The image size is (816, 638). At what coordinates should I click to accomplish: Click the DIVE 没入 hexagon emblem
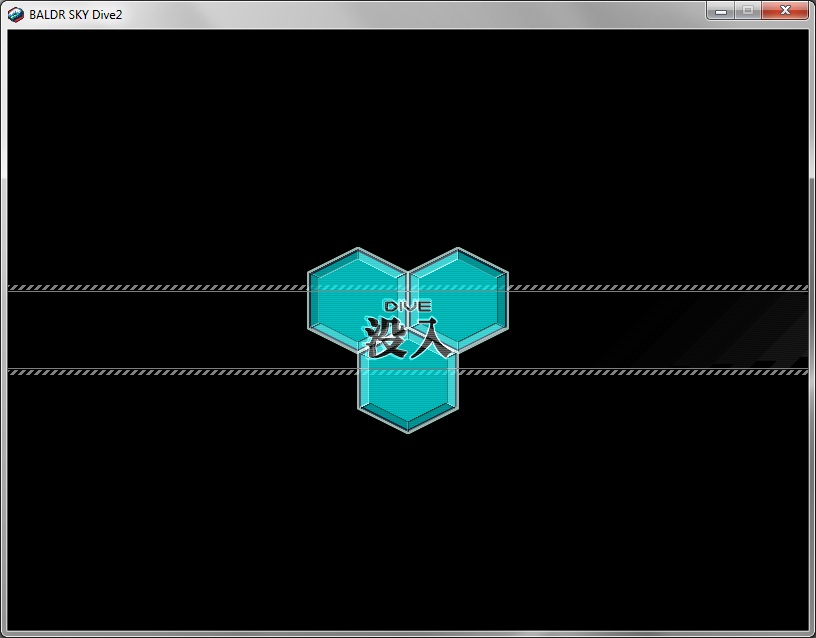click(x=408, y=340)
